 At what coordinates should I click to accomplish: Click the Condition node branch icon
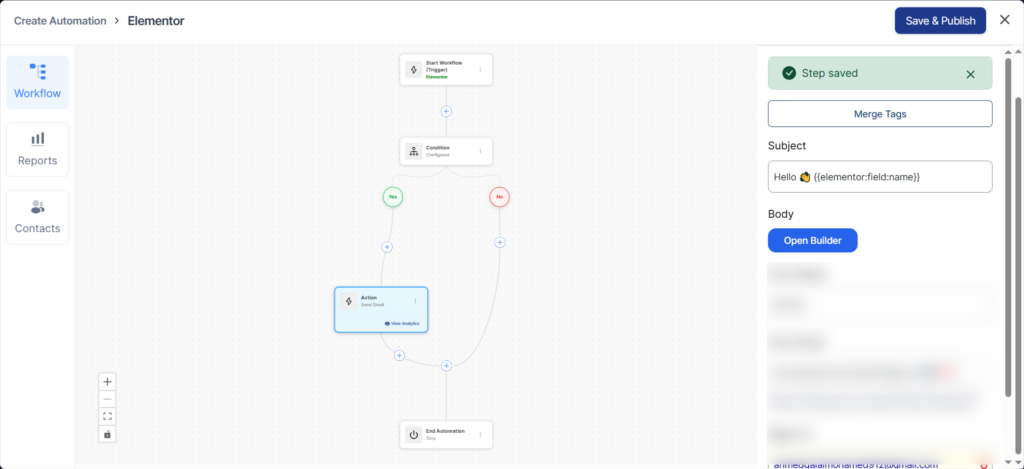(414, 152)
